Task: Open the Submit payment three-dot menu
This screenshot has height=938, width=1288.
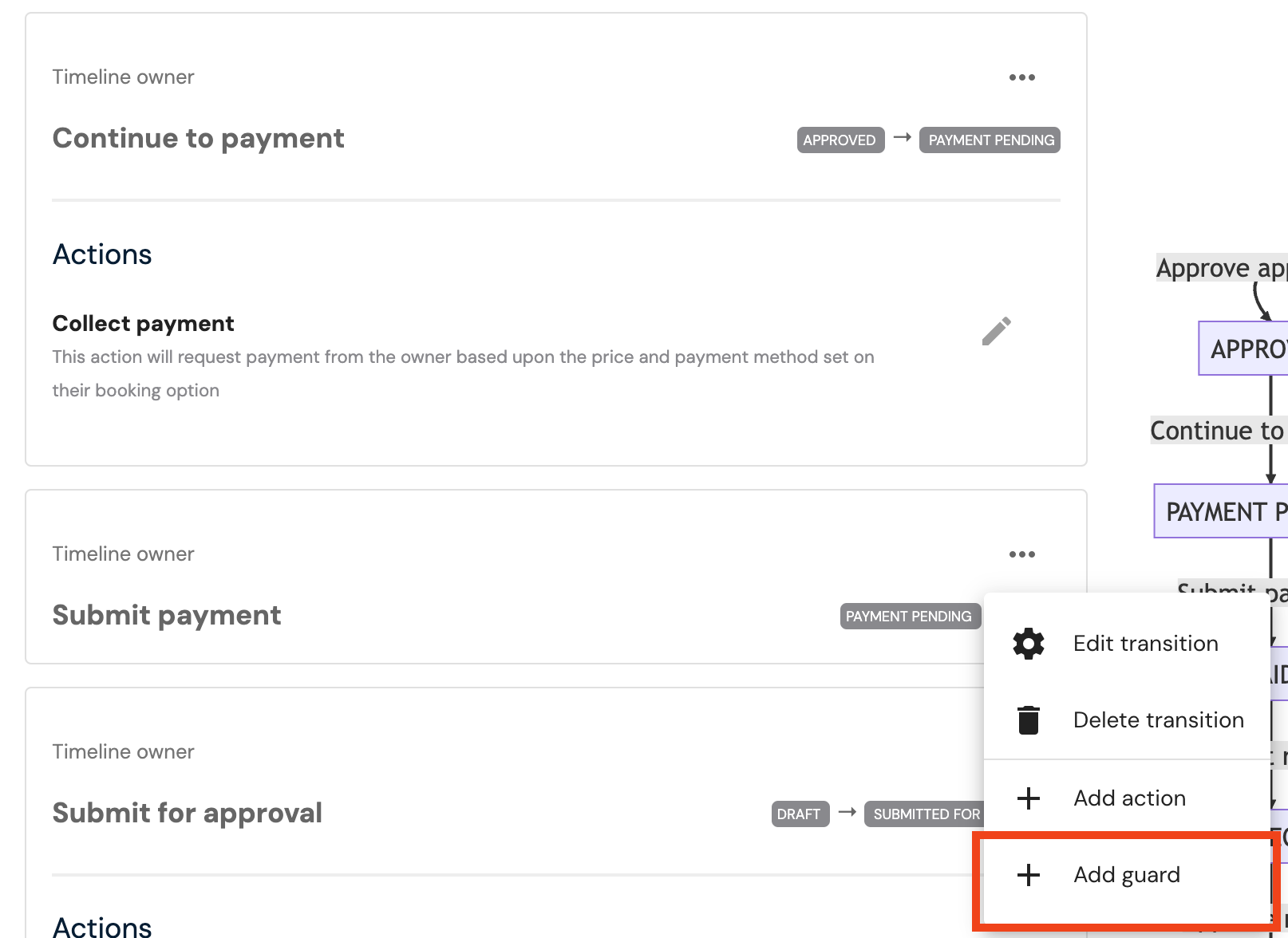Action: (1021, 554)
